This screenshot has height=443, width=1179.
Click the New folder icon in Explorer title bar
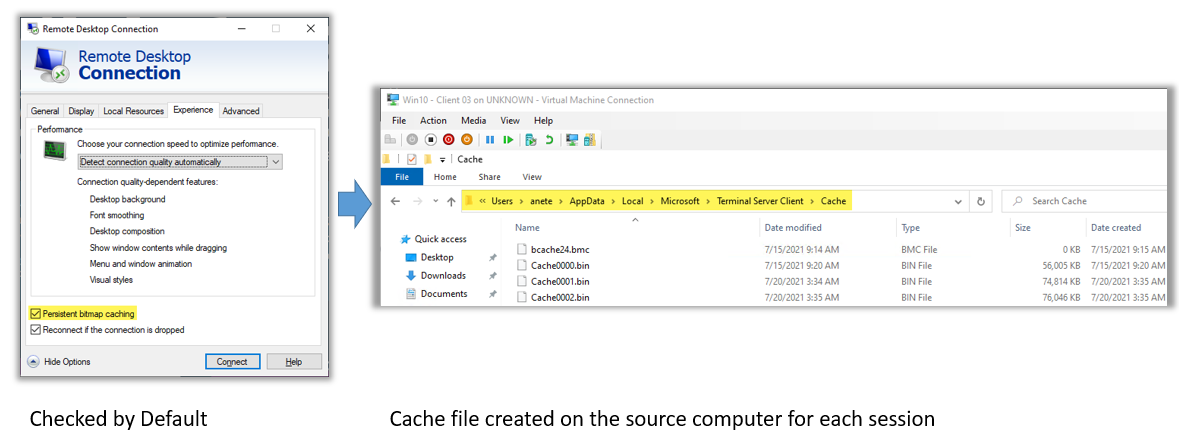428,159
